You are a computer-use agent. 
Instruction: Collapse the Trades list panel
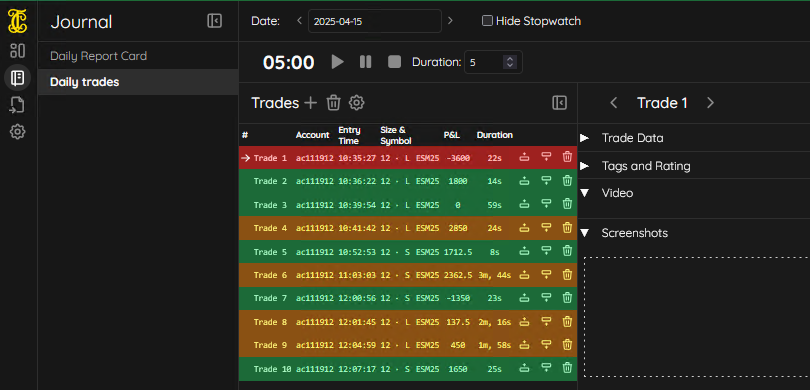[559, 103]
